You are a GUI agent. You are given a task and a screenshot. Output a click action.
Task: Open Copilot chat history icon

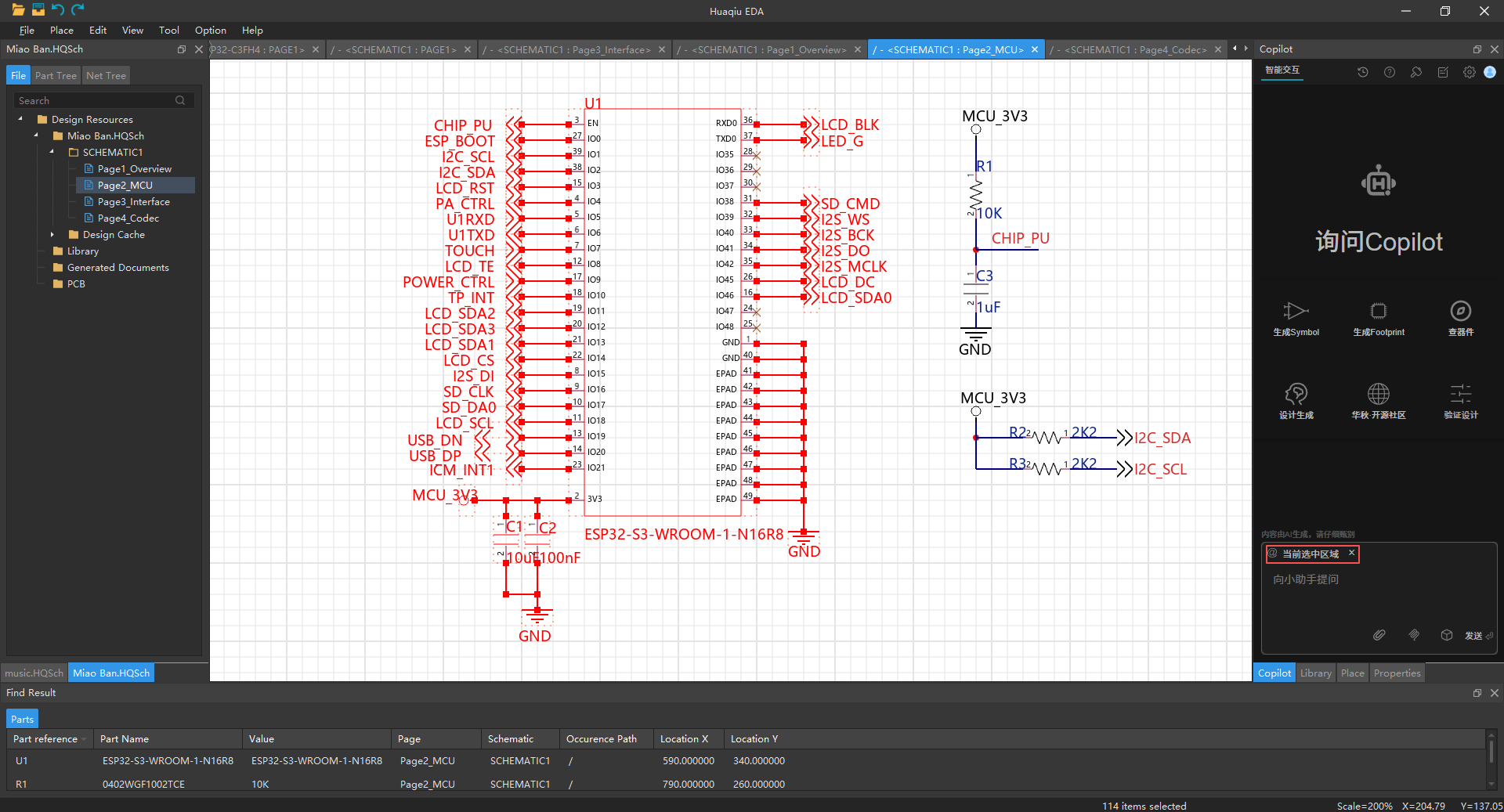point(1363,72)
